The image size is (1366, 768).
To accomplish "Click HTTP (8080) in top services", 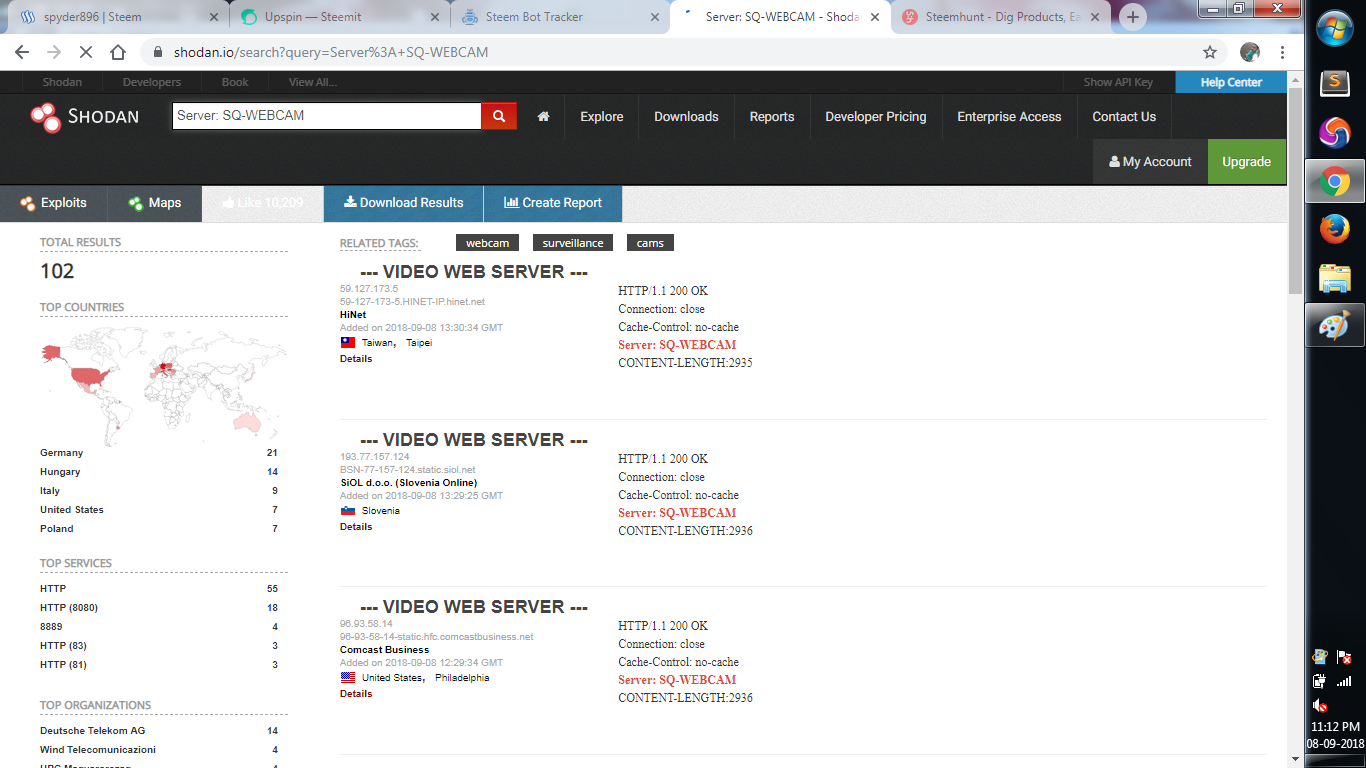I will (69, 608).
